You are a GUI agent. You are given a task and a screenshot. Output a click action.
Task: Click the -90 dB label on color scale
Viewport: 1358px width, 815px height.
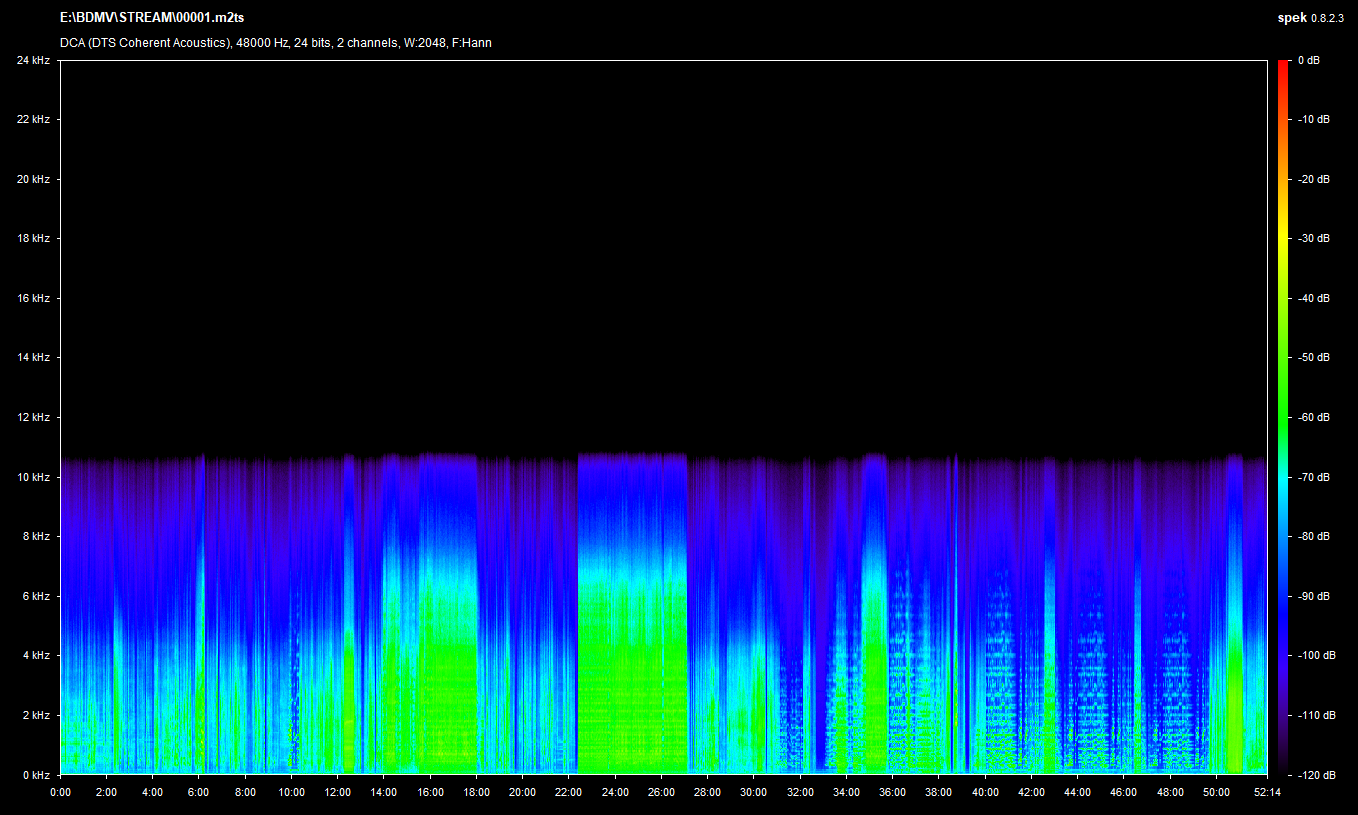coord(1314,597)
